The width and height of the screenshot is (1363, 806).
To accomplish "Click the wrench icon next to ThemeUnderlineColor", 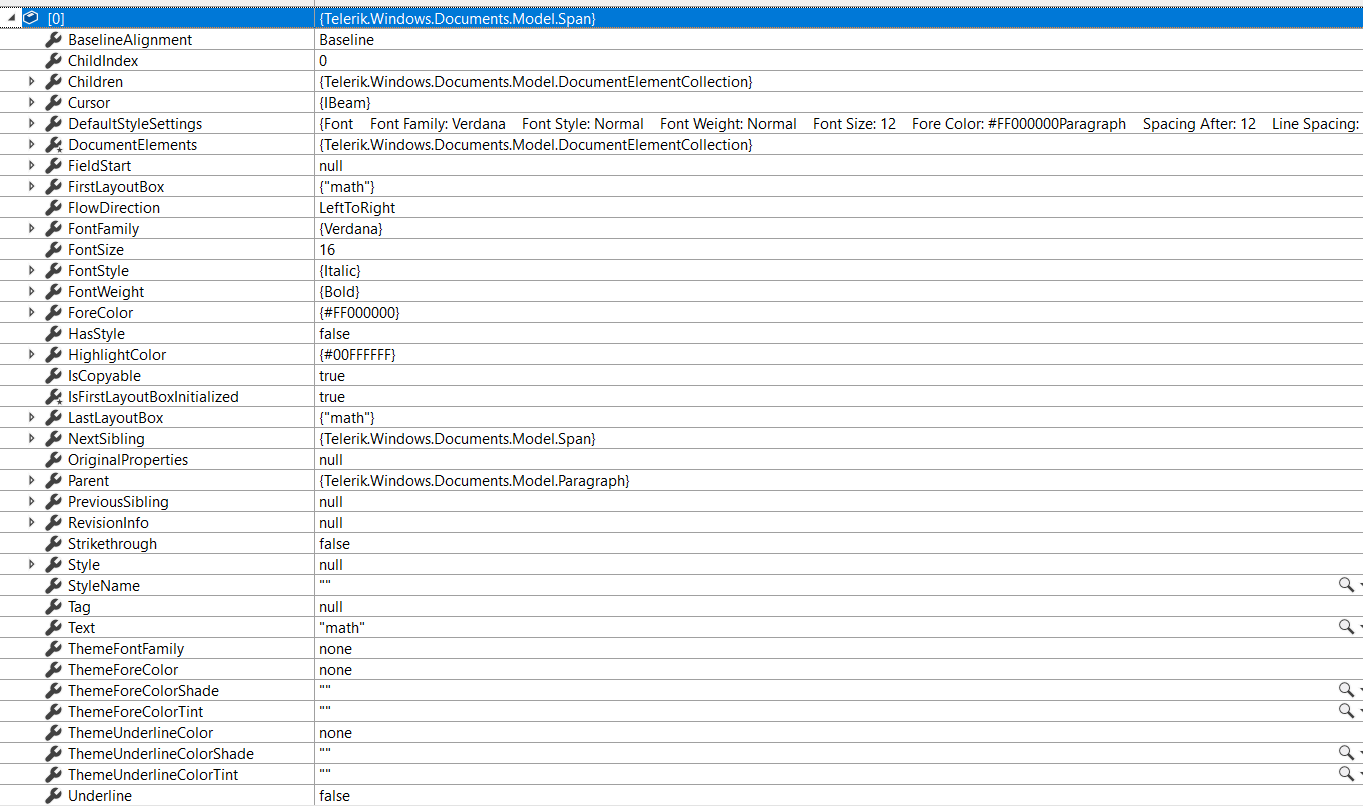I will pos(54,733).
